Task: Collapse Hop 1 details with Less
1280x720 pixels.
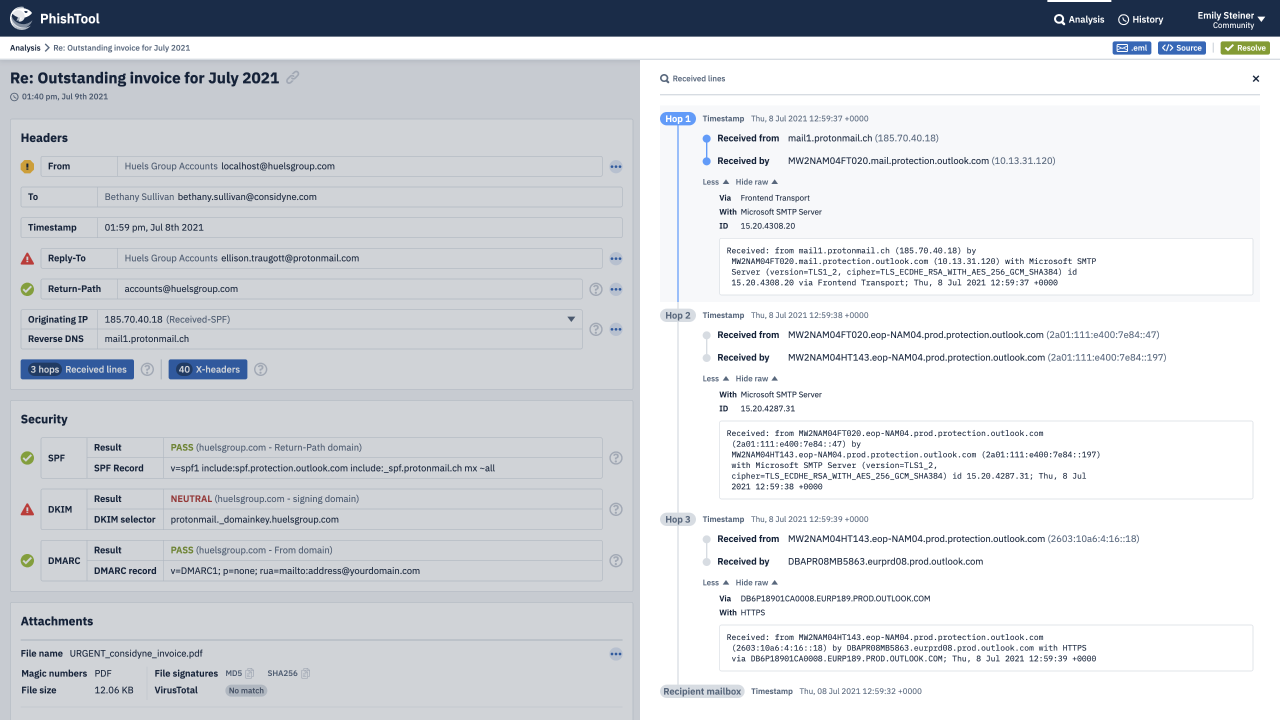Action: [715, 182]
